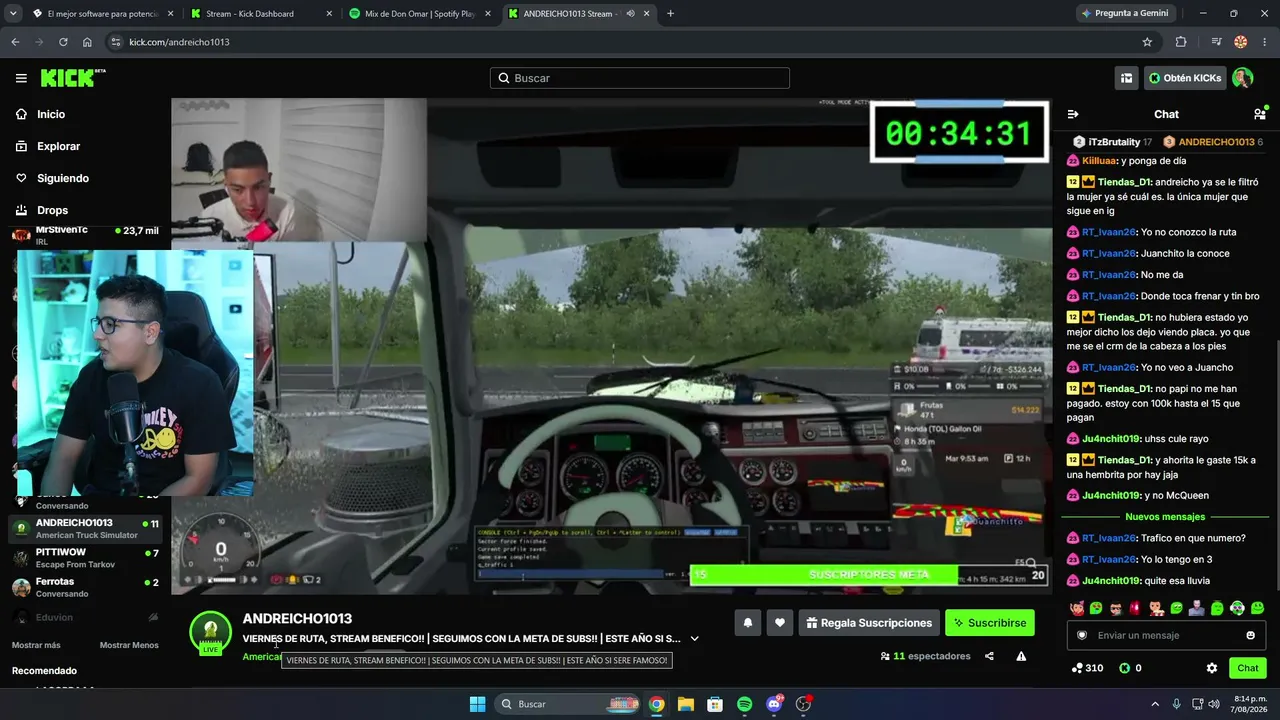Open the chat identity shield icon
Viewport: 1280px width, 720px height.
point(1081,635)
